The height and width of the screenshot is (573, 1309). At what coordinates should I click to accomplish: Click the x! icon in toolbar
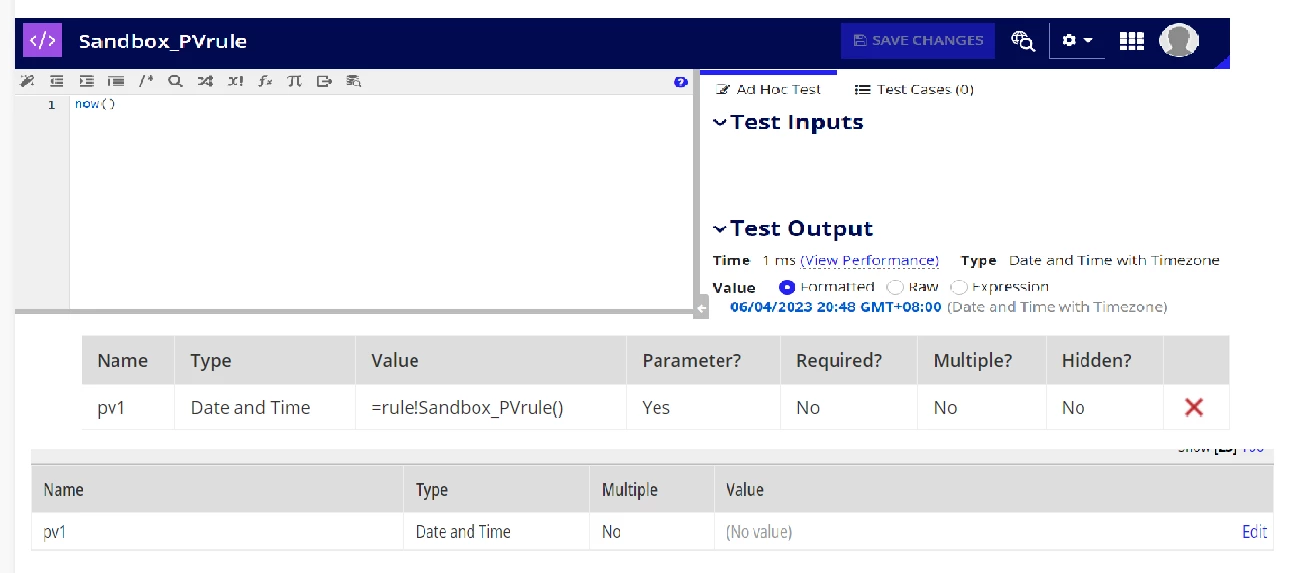pyautogui.click(x=235, y=82)
